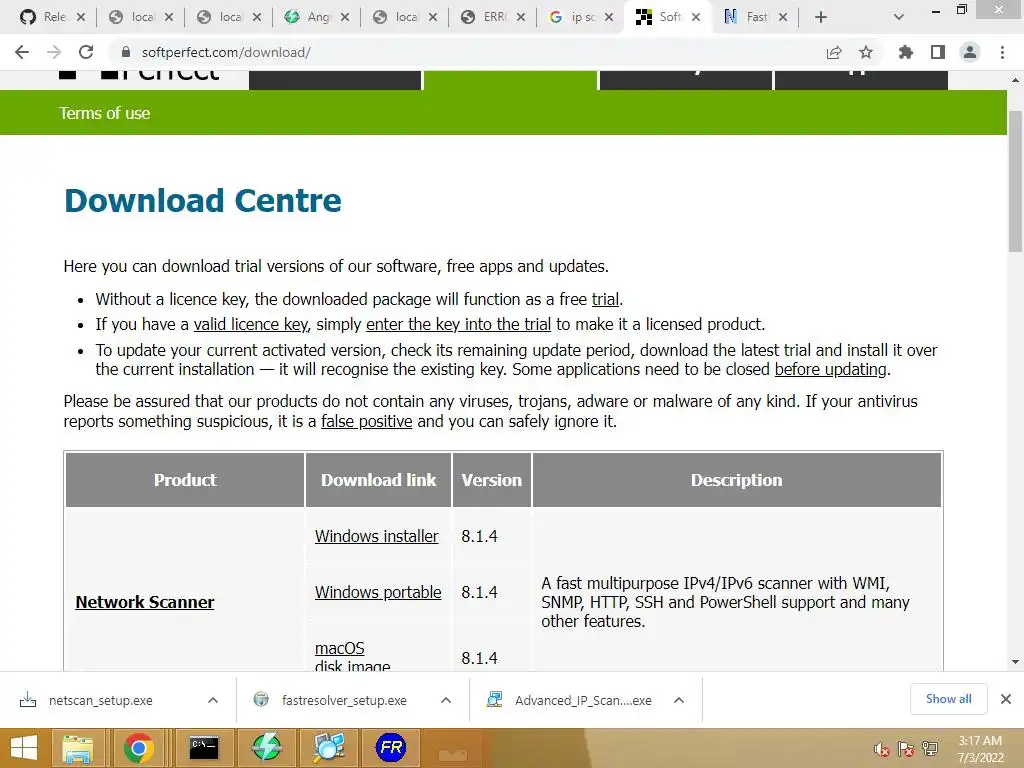Click the Description column header
The height and width of the screenshot is (768, 1024).
pos(737,480)
